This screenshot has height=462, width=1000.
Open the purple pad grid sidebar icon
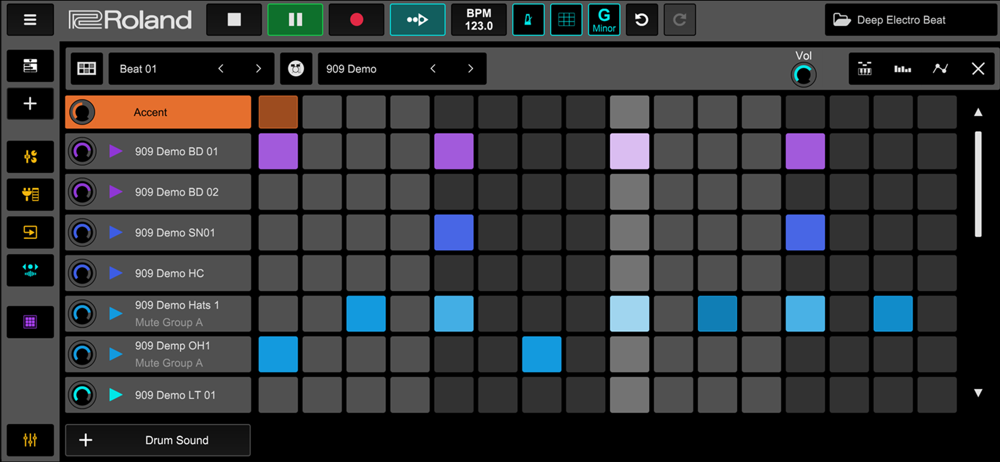click(30, 322)
